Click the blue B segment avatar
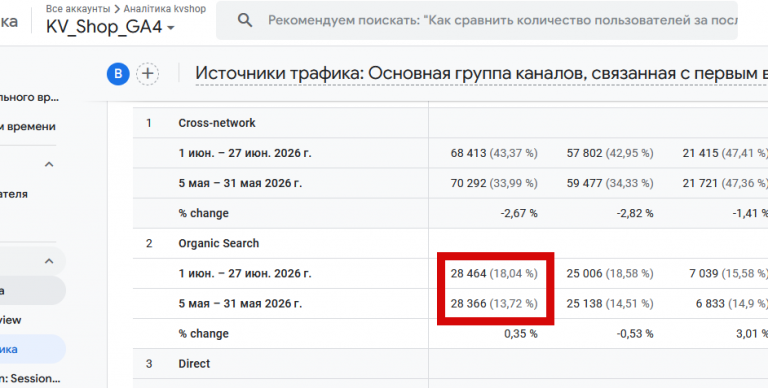This screenshot has width=768, height=388. [x=118, y=74]
